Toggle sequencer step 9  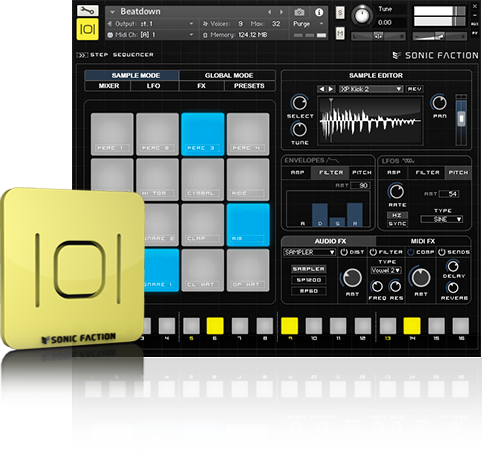coord(289,325)
